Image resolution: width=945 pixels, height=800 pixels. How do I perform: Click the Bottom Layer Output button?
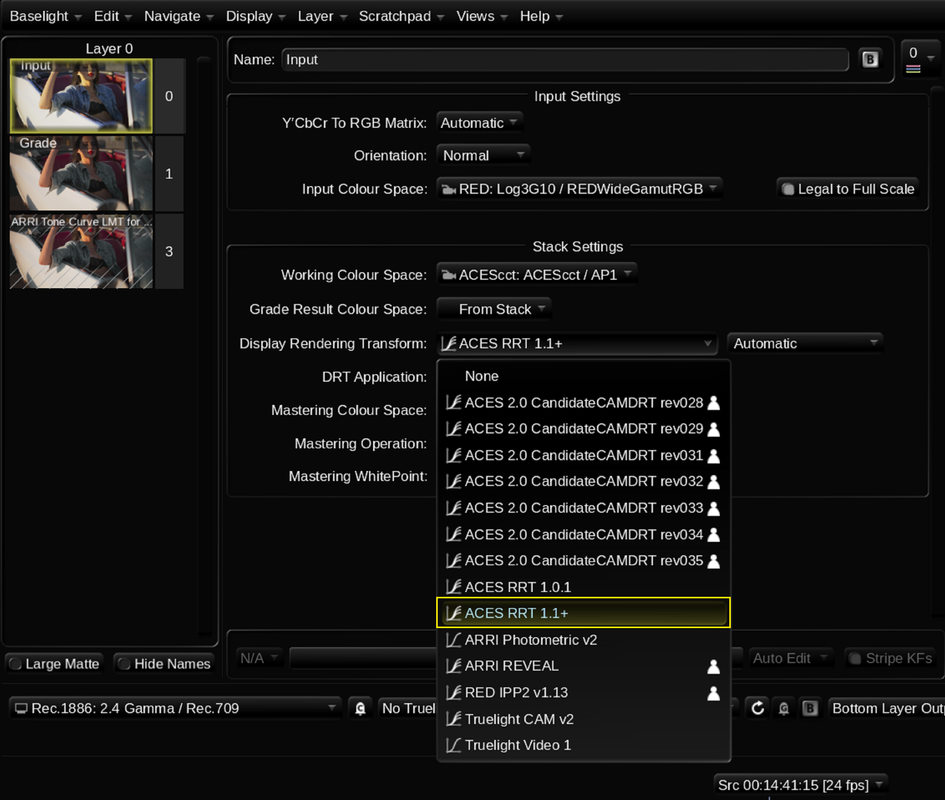(886, 708)
